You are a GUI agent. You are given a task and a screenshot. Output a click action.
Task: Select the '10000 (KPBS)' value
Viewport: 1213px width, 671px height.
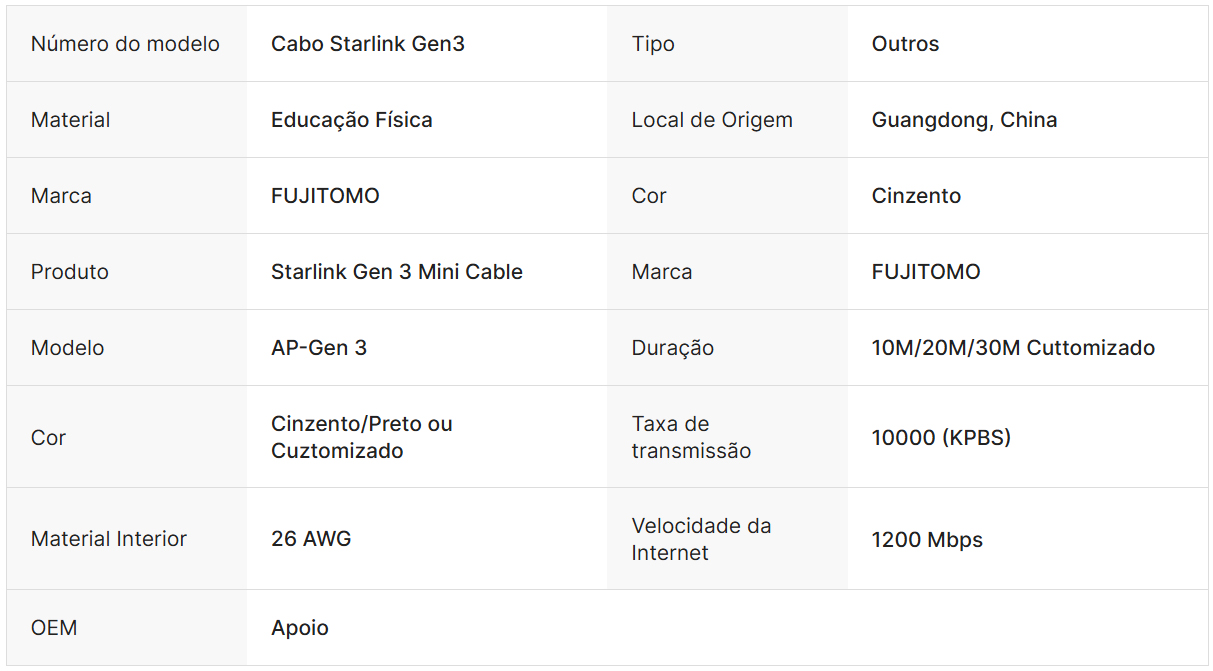point(941,438)
